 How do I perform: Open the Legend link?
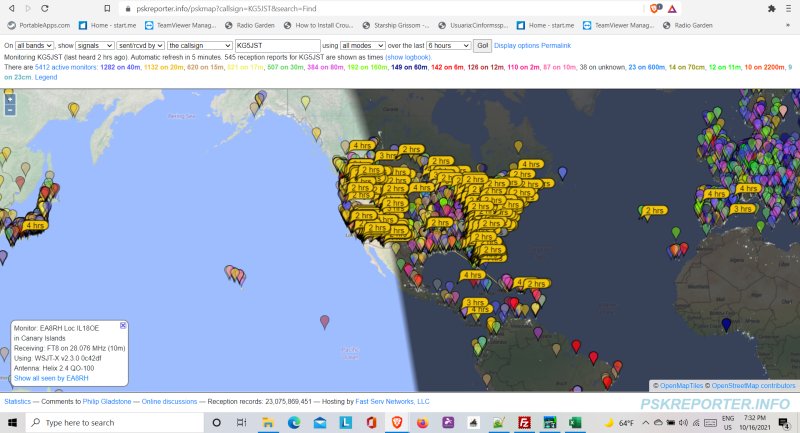coord(46,78)
